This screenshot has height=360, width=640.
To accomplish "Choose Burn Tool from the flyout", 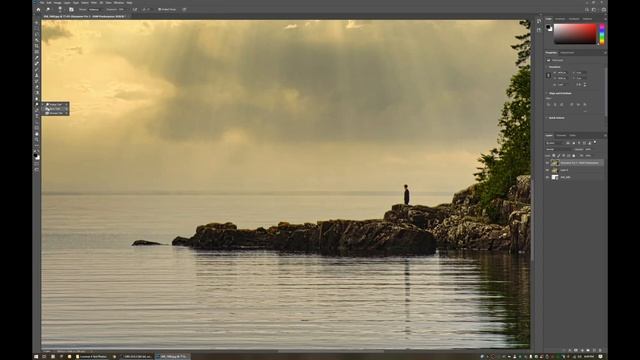I will pyautogui.click(x=55, y=109).
